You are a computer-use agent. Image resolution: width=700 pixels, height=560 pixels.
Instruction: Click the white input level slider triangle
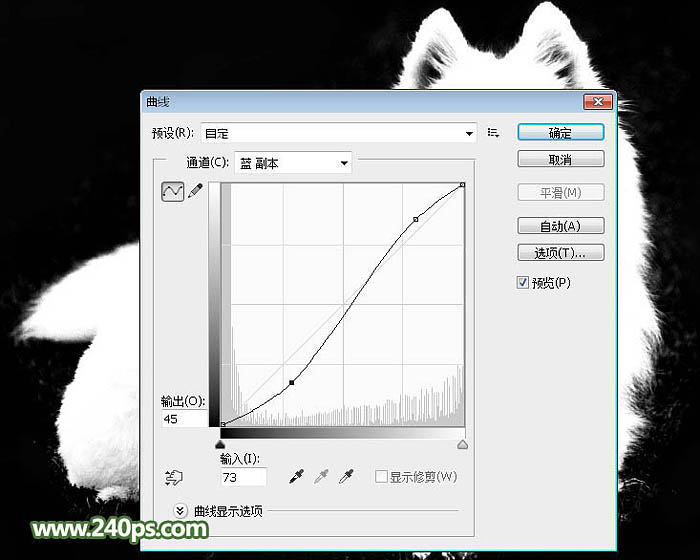tap(462, 444)
